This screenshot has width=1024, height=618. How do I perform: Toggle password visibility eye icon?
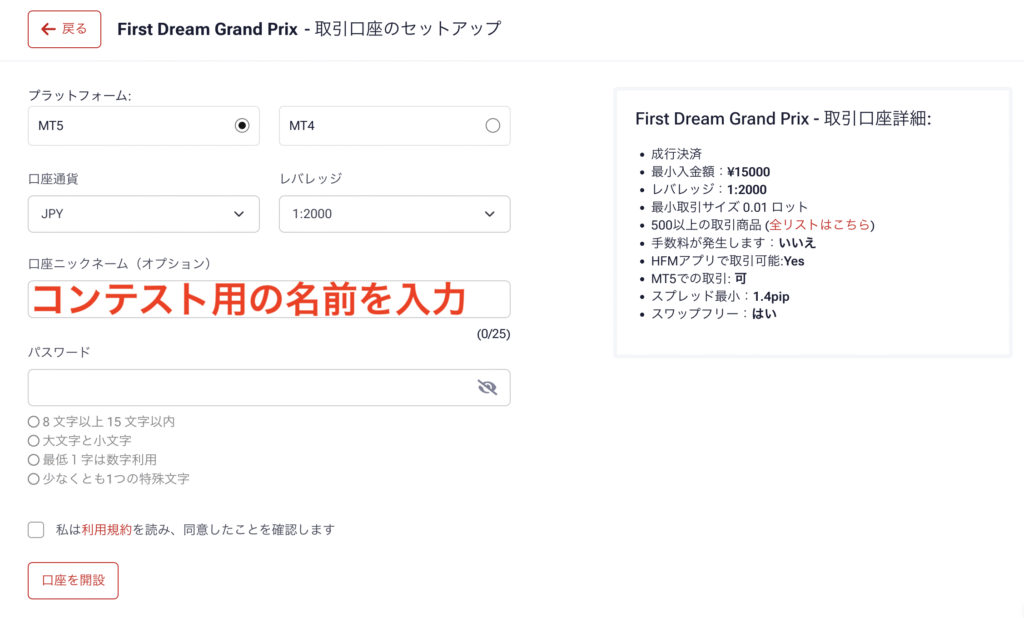(487, 388)
